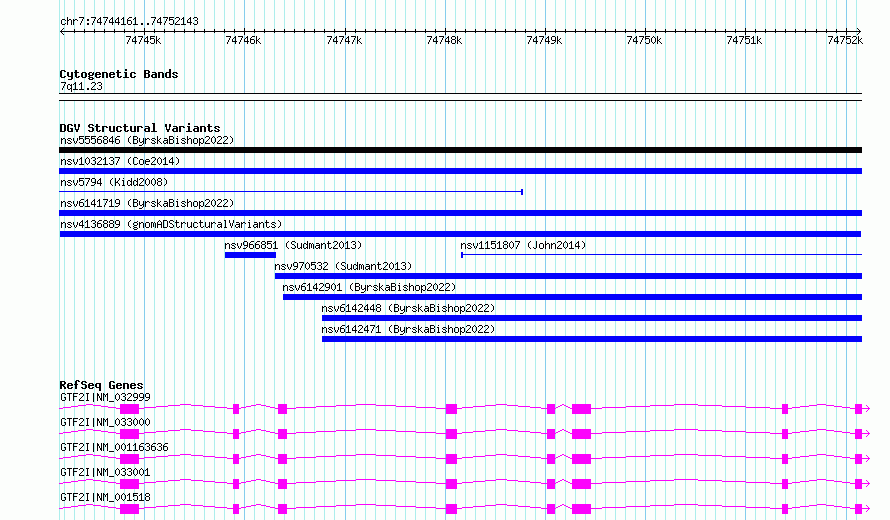Open transcript GTF2I|NM_033000 label
This screenshot has width=890, height=520.
pos(105,422)
